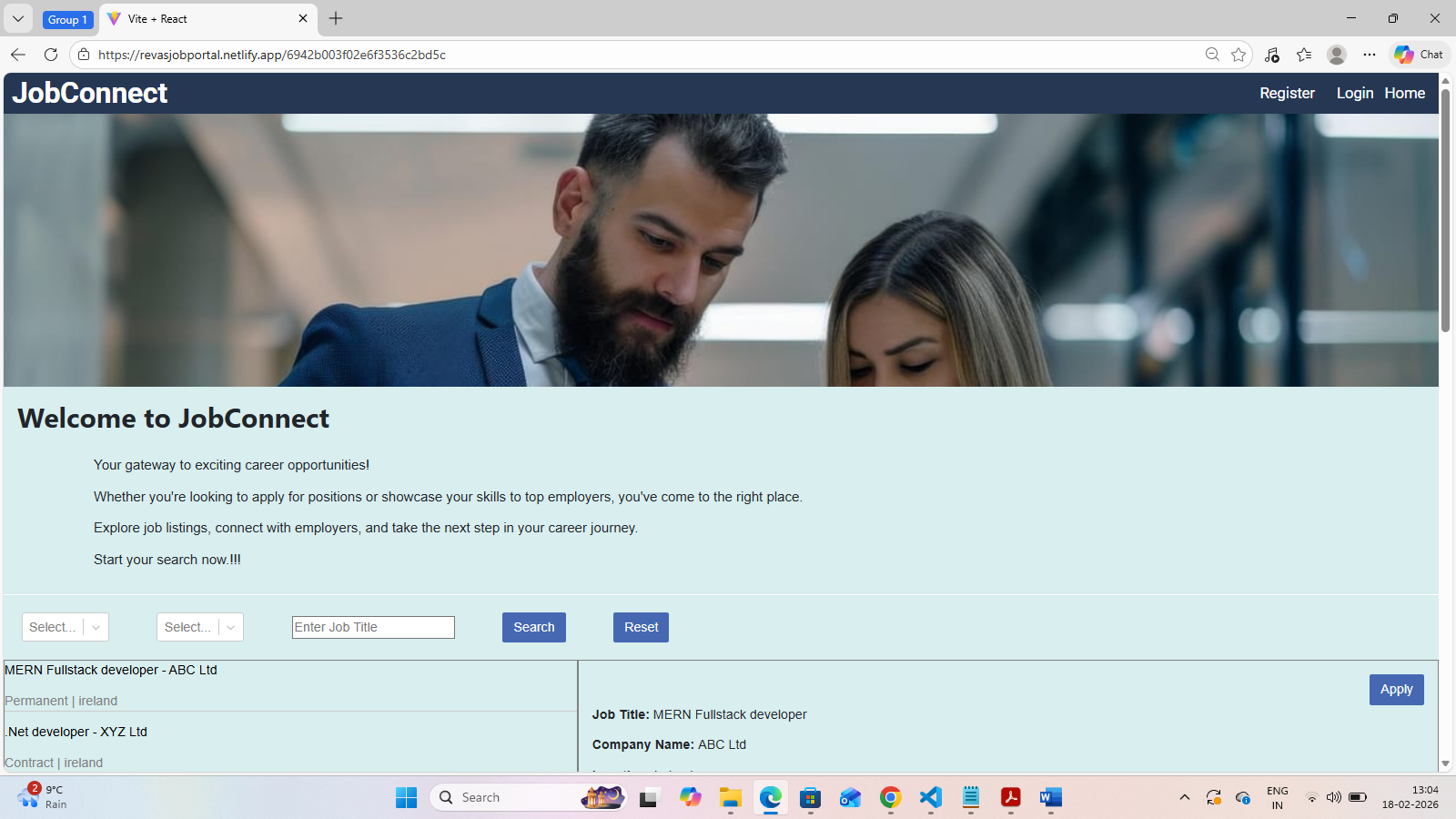Viewport: 1456px width, 819px height.
Task: Open the volume control in system tray
Action: click(x=1334, y=797)
